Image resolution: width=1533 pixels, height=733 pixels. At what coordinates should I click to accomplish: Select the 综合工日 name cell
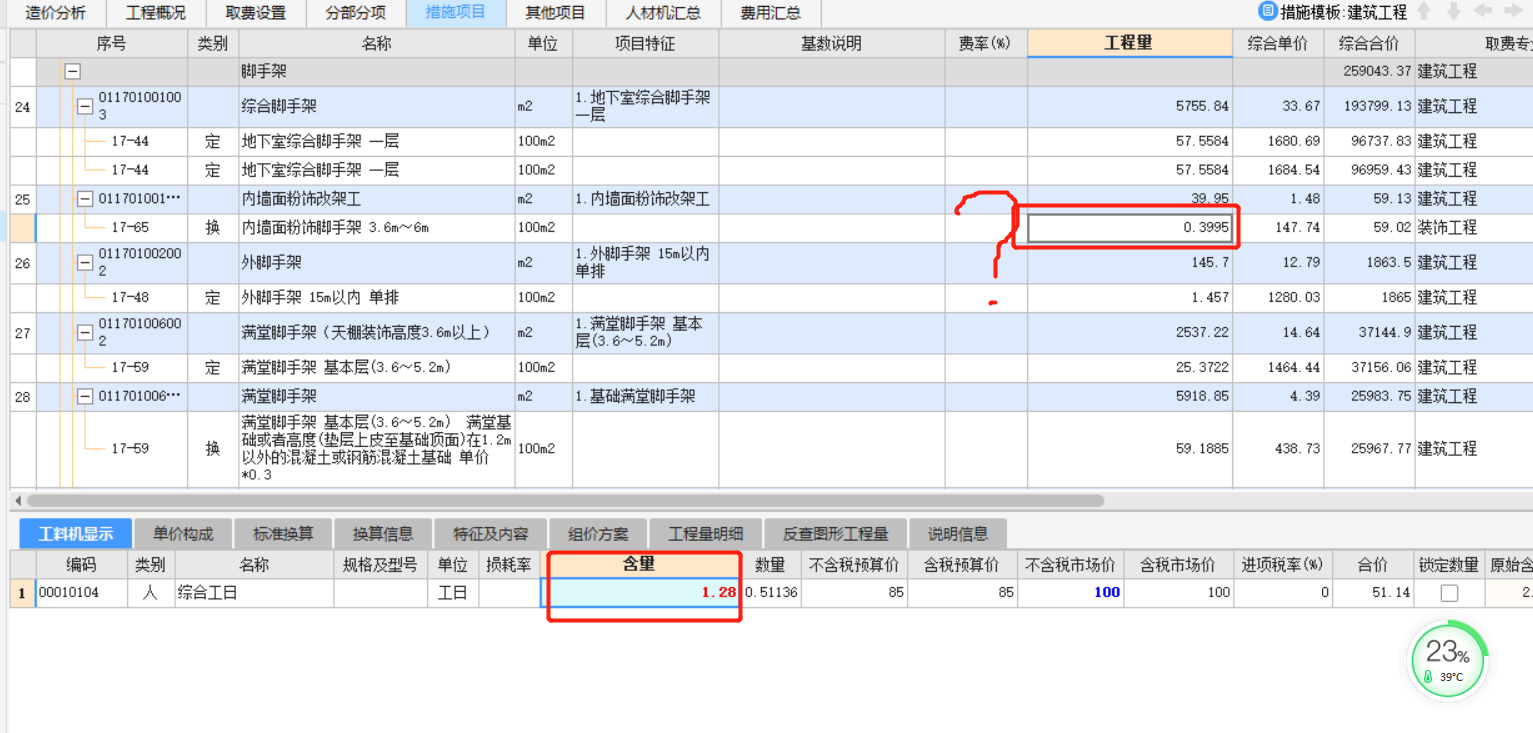point(254,593)
